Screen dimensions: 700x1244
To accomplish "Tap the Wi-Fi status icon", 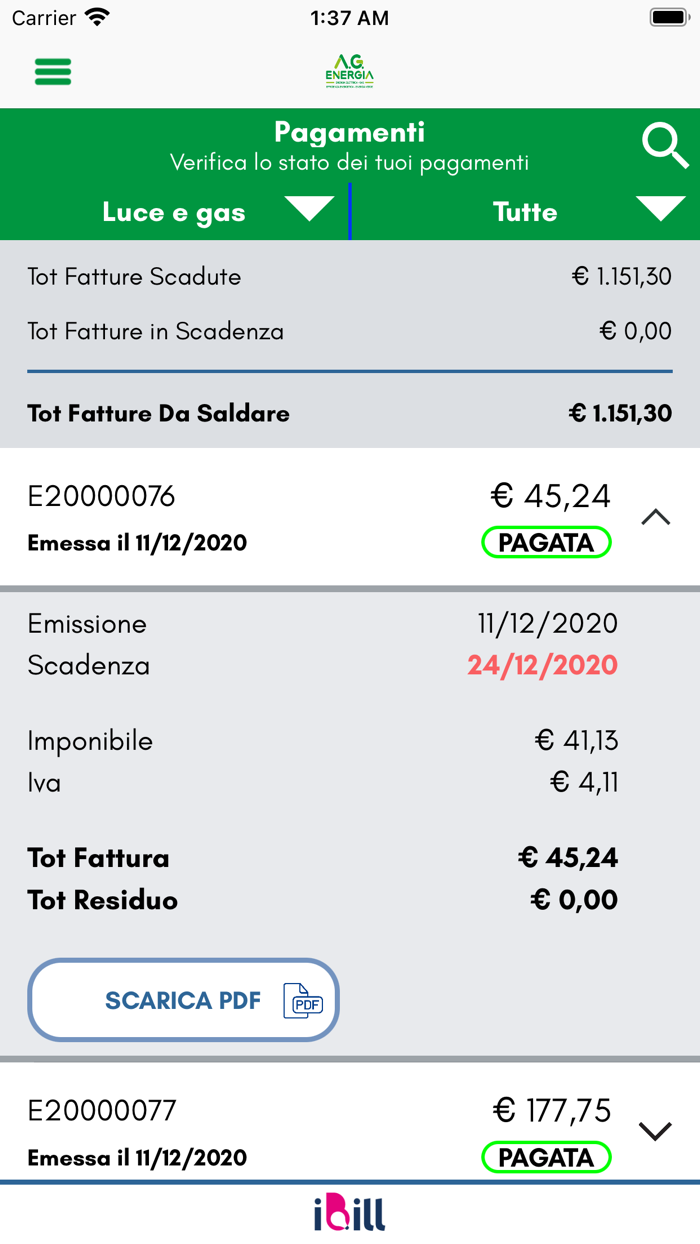I will pos(97,17).
